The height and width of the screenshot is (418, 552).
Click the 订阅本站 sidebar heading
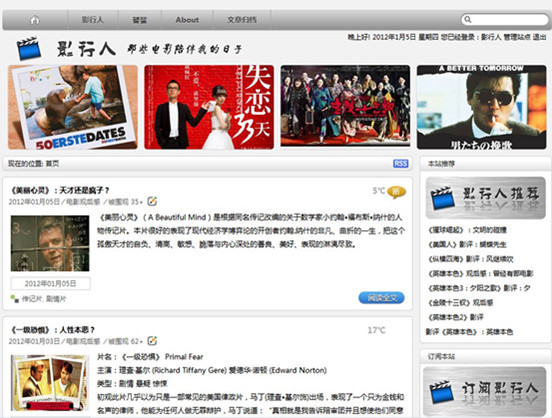(x=441, y=356)
